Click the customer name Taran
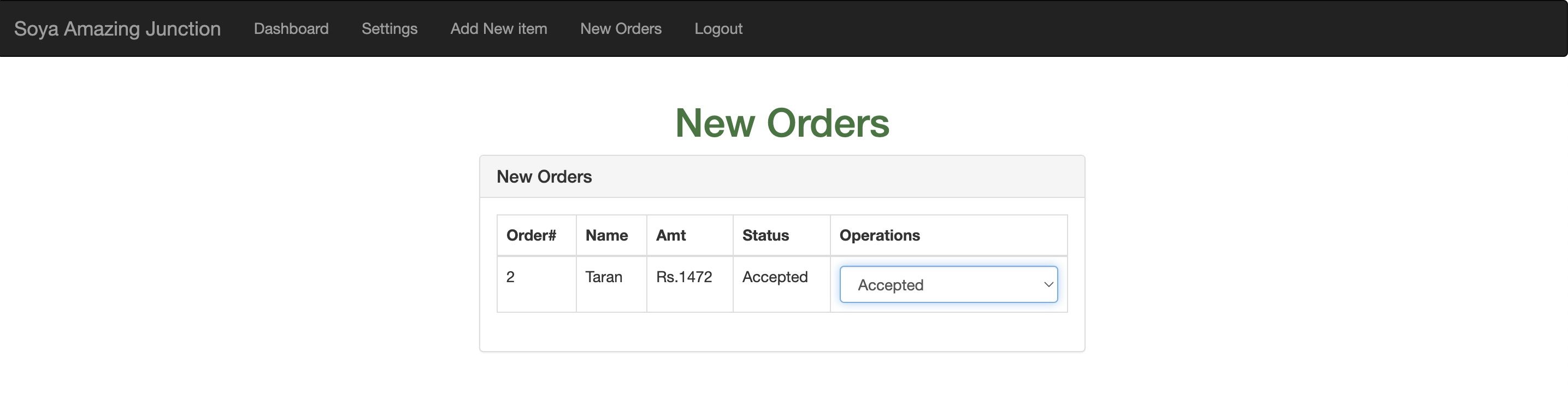The image size is (1568, 397). 603,277
